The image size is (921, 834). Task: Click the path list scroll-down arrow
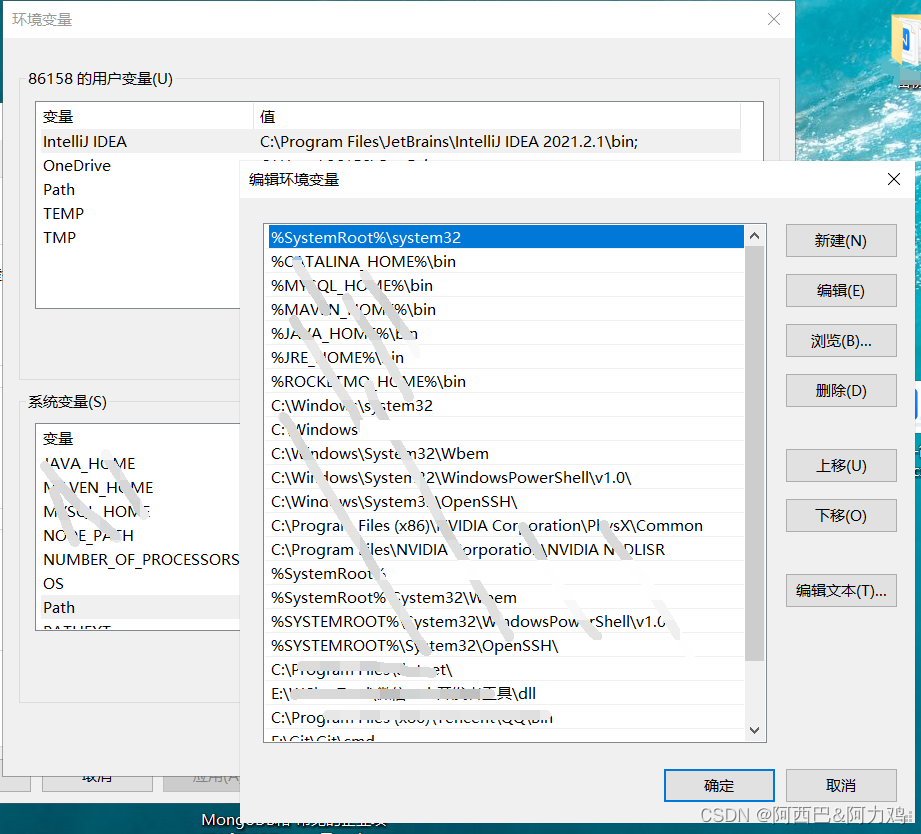coord(755,730)
